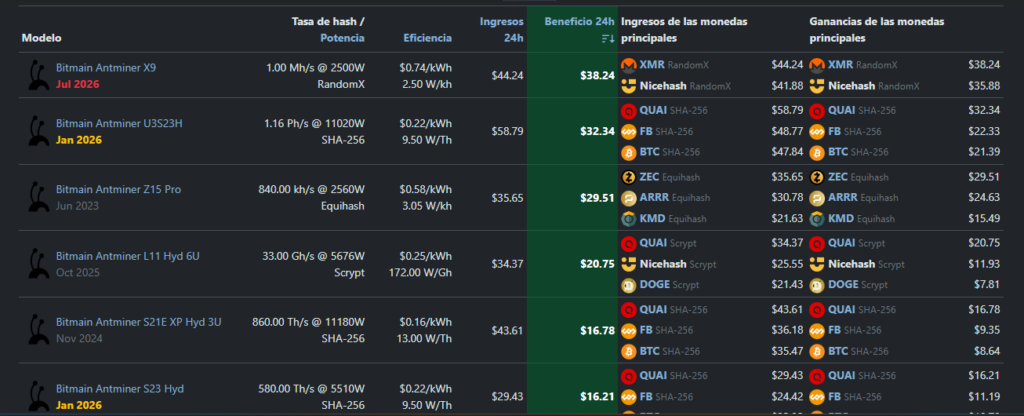Viewport: 1024px width, 416px height.
Task: Click the 33.00 Gh/s @ 5676W hash rate
Action: (x=313, y=256)
